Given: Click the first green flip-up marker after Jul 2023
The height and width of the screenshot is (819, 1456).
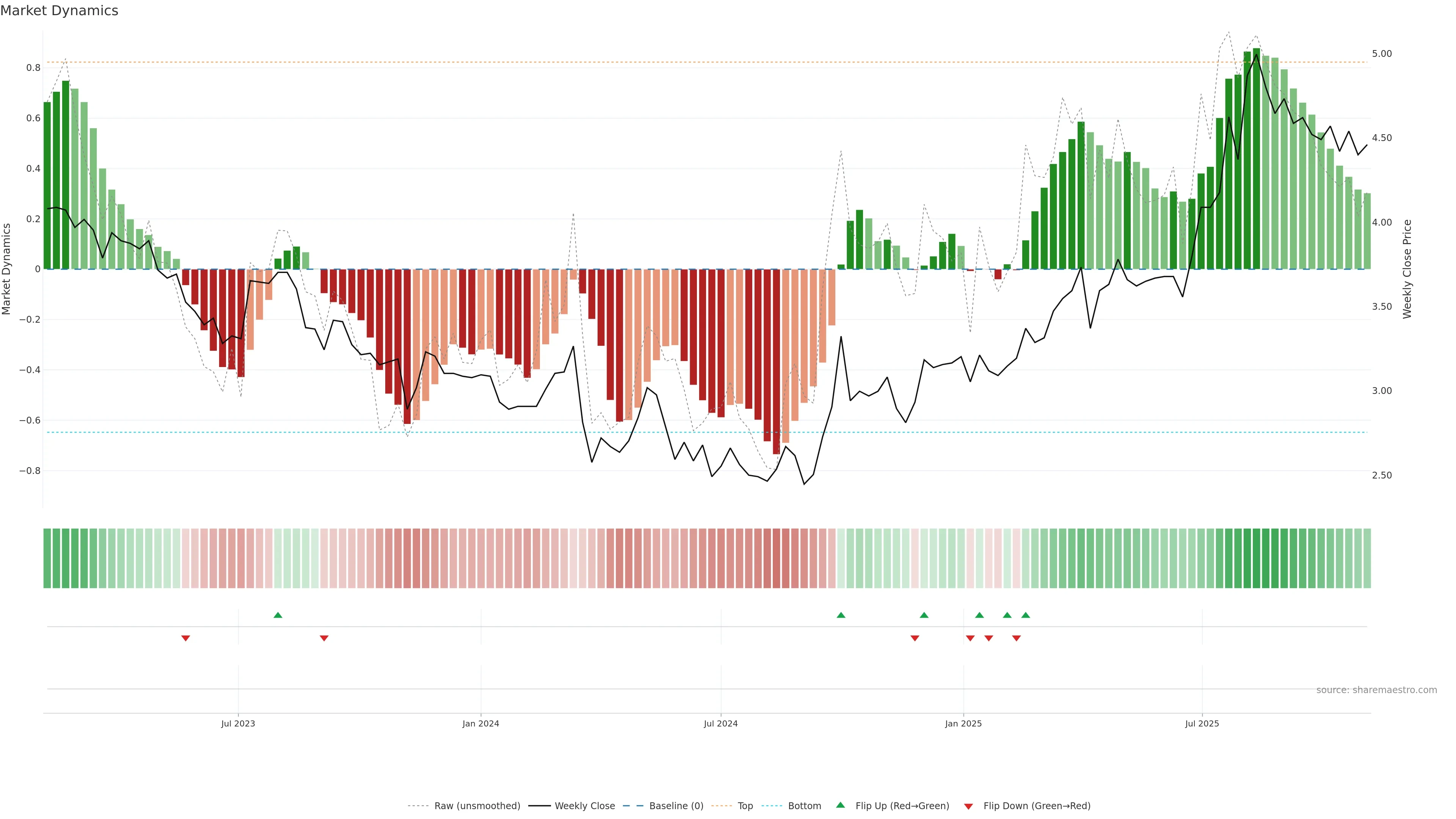Looking at the screenshot, I should click(278, 615).
